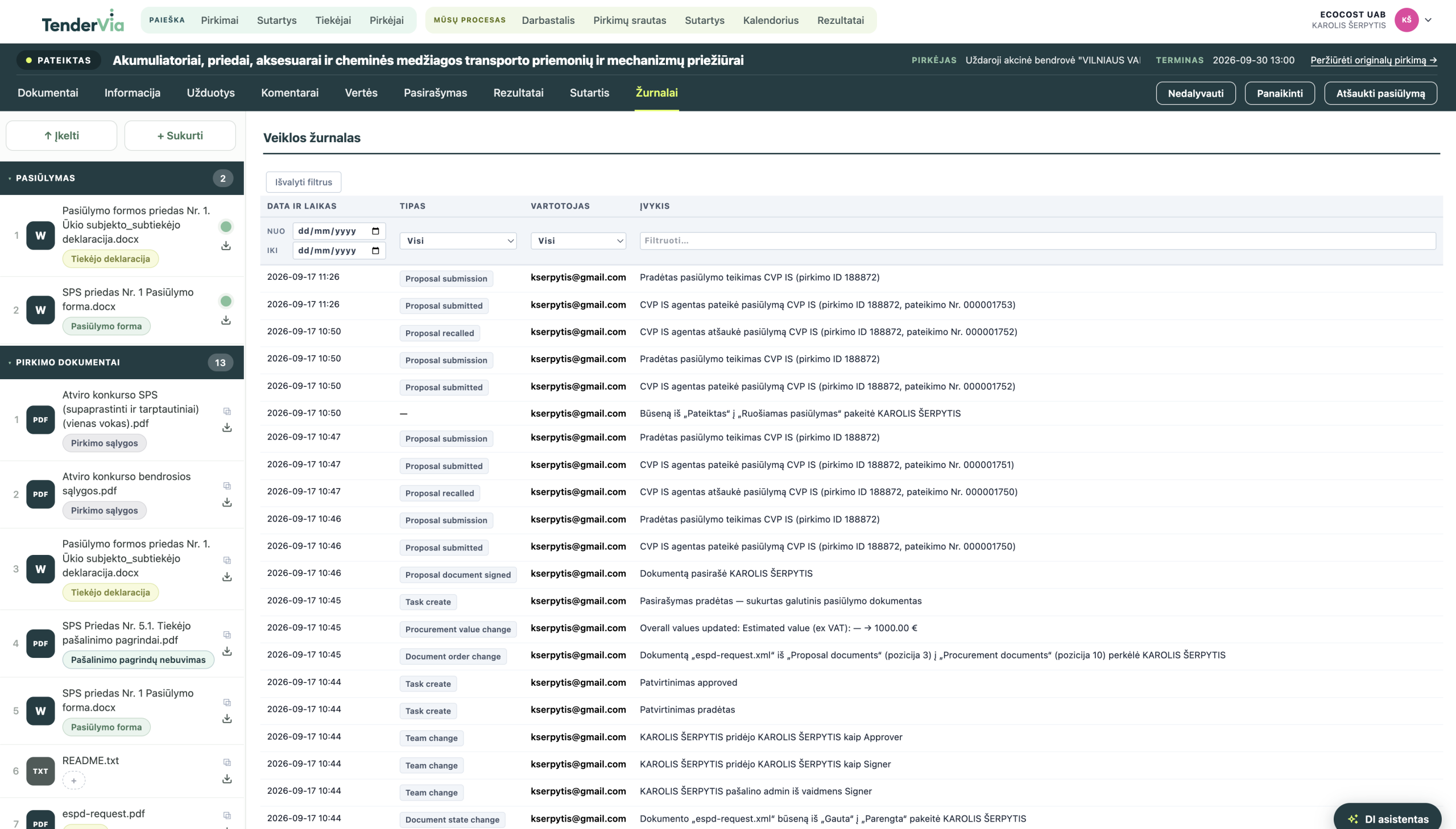Open the TenderVia logo home
The width and height of the screenshot is (1456, 829).
(82, 21)
